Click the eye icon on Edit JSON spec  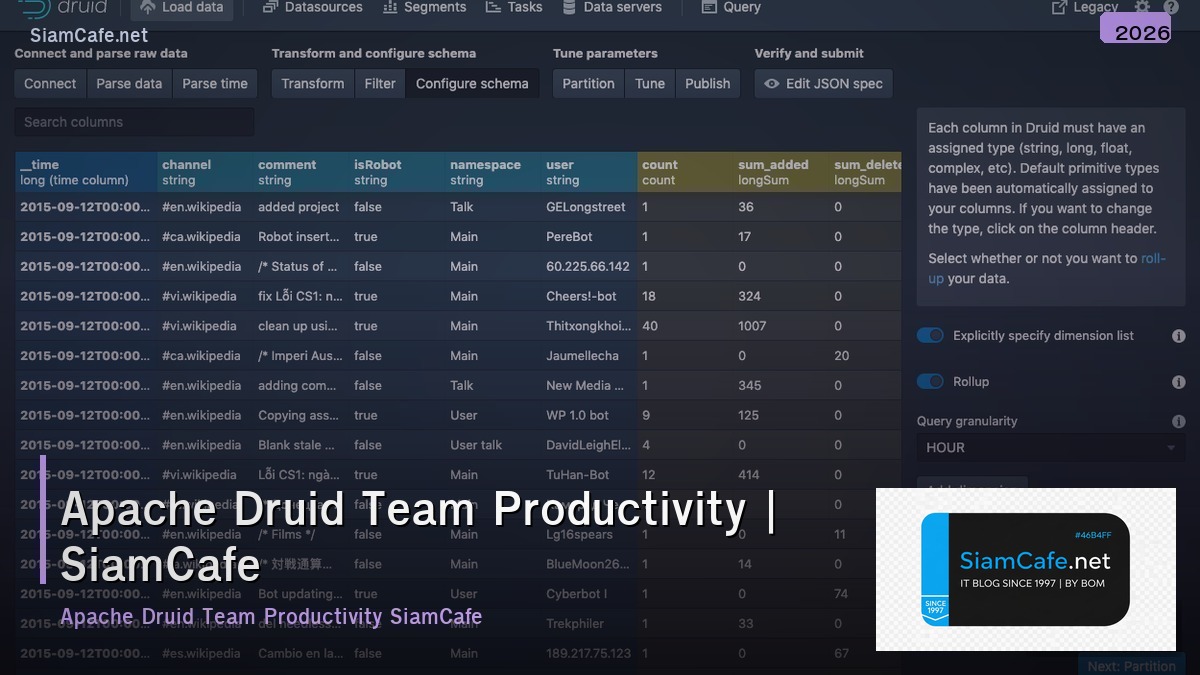[770, 84]
